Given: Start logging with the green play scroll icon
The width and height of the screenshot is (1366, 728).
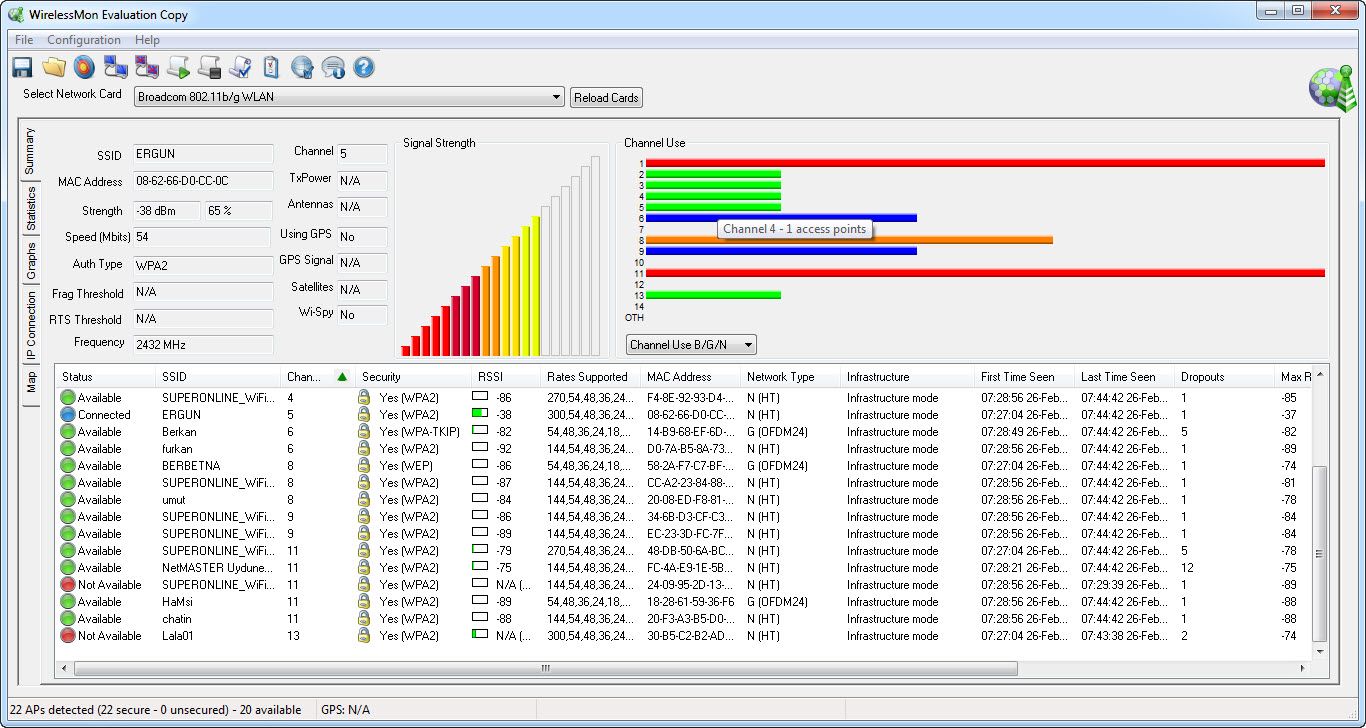Looking at the screenshot, I should tap(178, 67).
